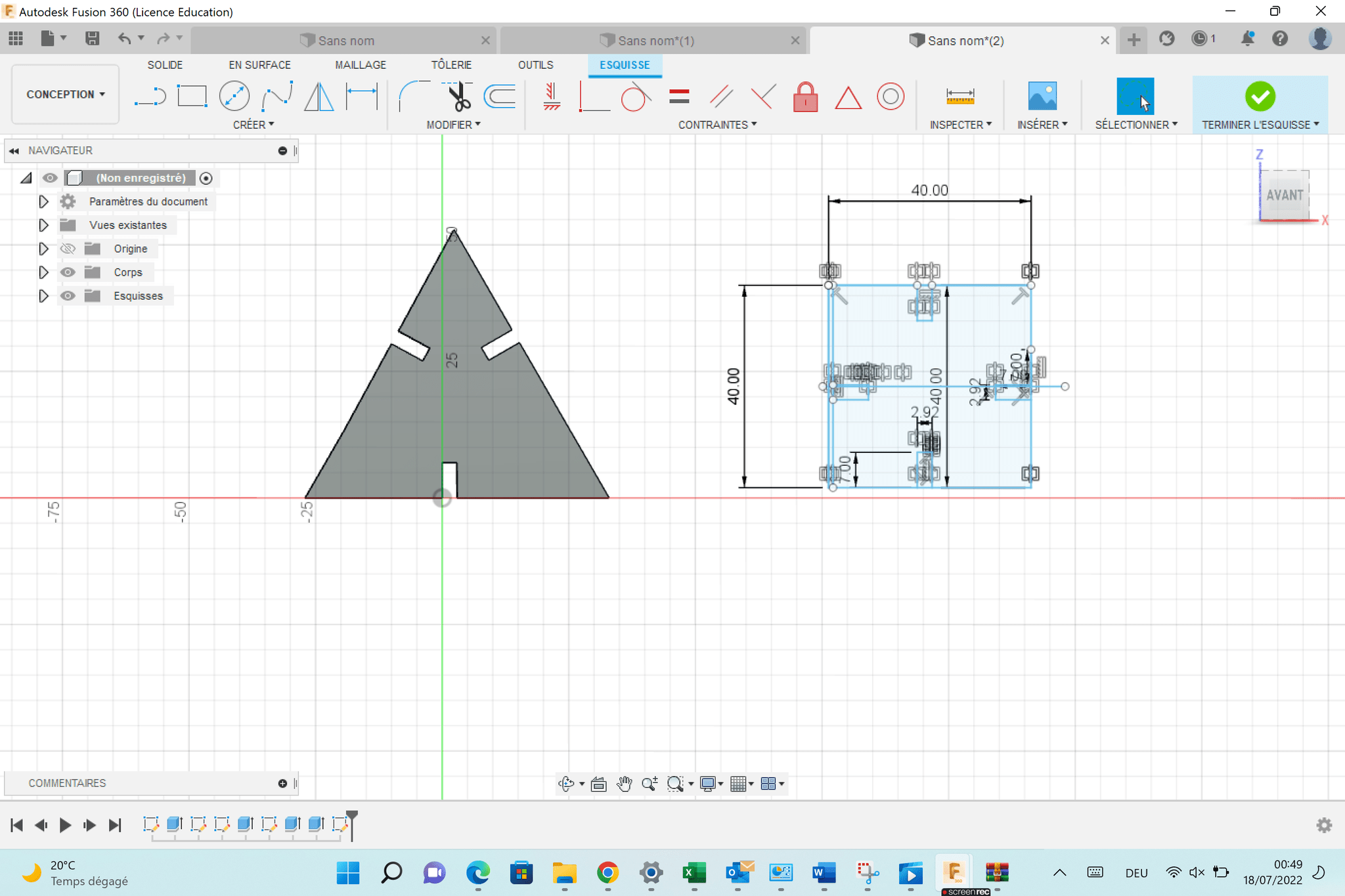Open the CONTRAINTES dropdown menu
Image resolution: width=1345 pixels, height=896 pixels.
717,125
